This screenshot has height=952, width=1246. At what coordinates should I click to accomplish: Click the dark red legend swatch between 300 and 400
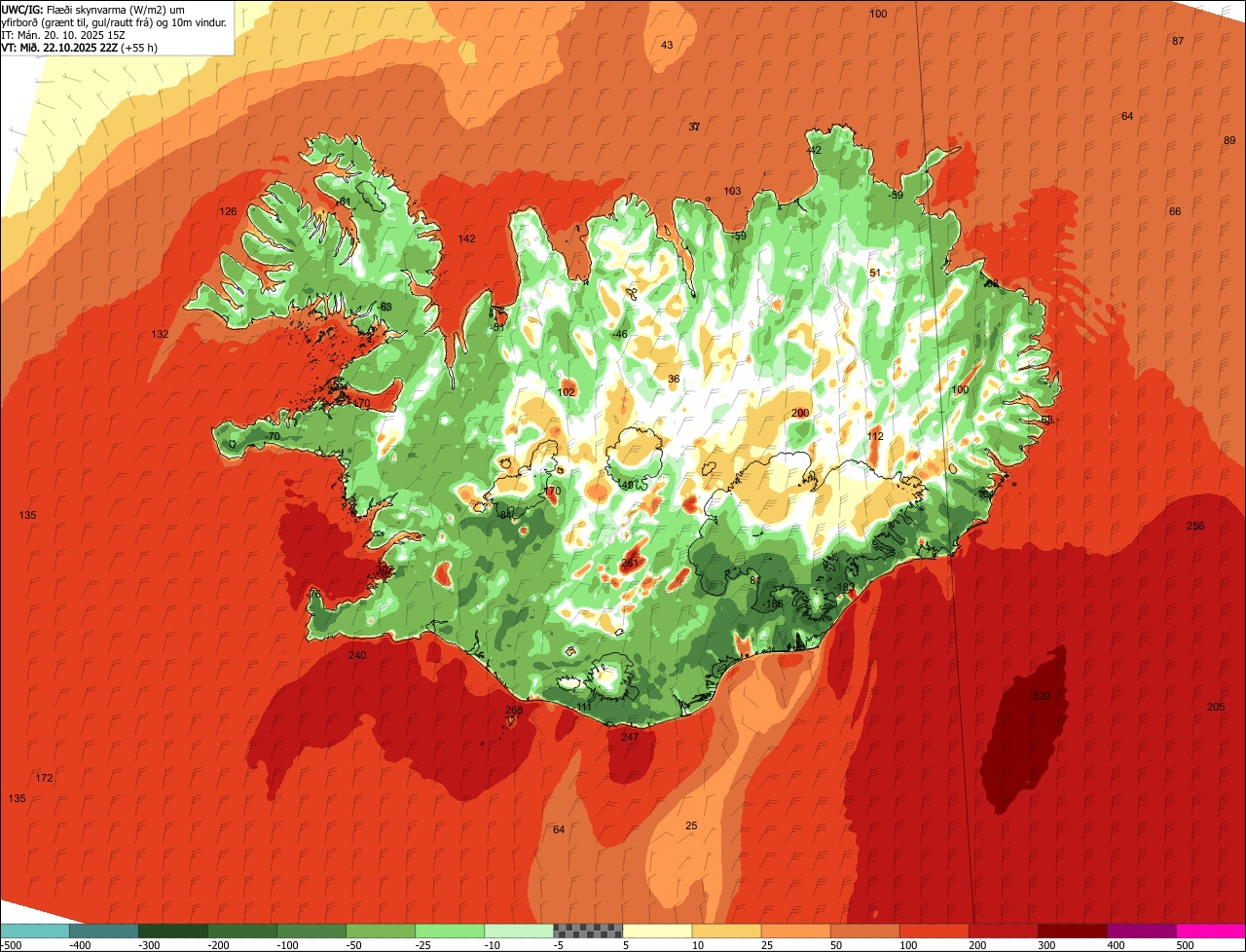click(1073, 931)
